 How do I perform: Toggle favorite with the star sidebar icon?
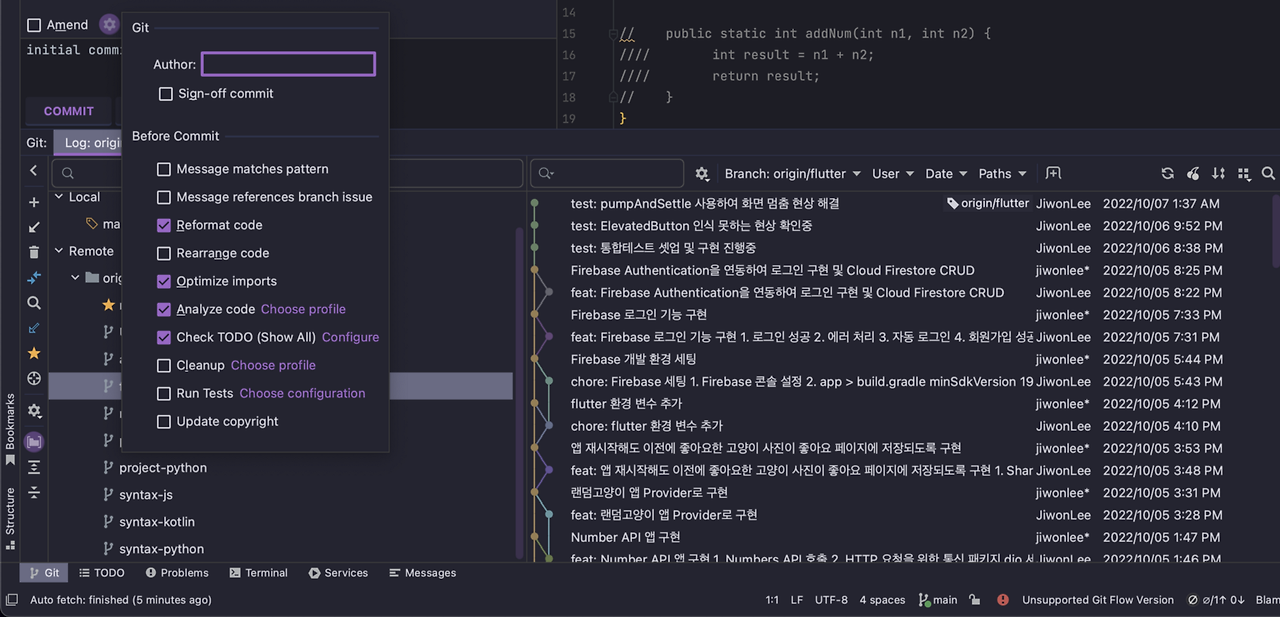(34, 353)
